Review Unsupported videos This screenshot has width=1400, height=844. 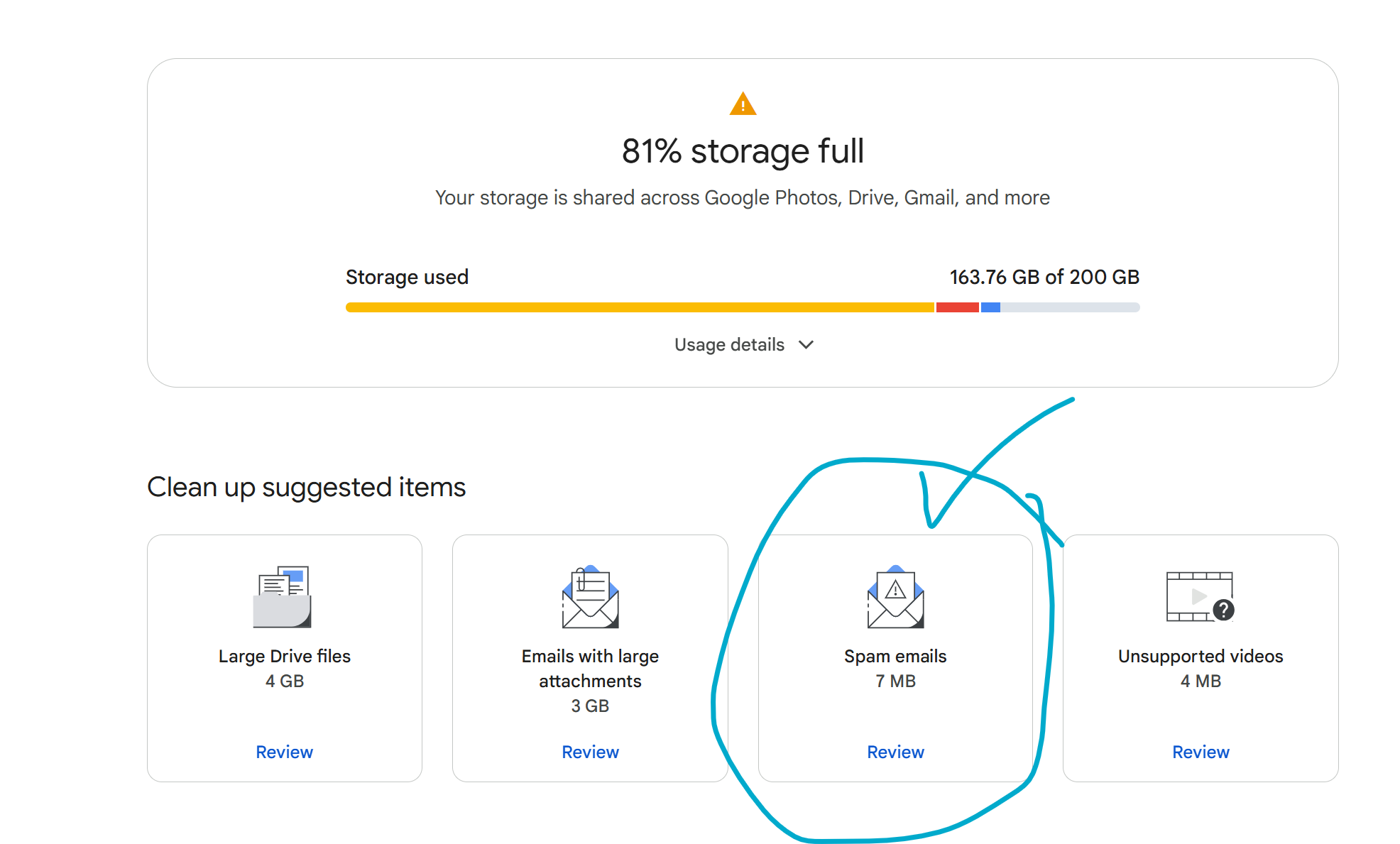point(1200,752)
